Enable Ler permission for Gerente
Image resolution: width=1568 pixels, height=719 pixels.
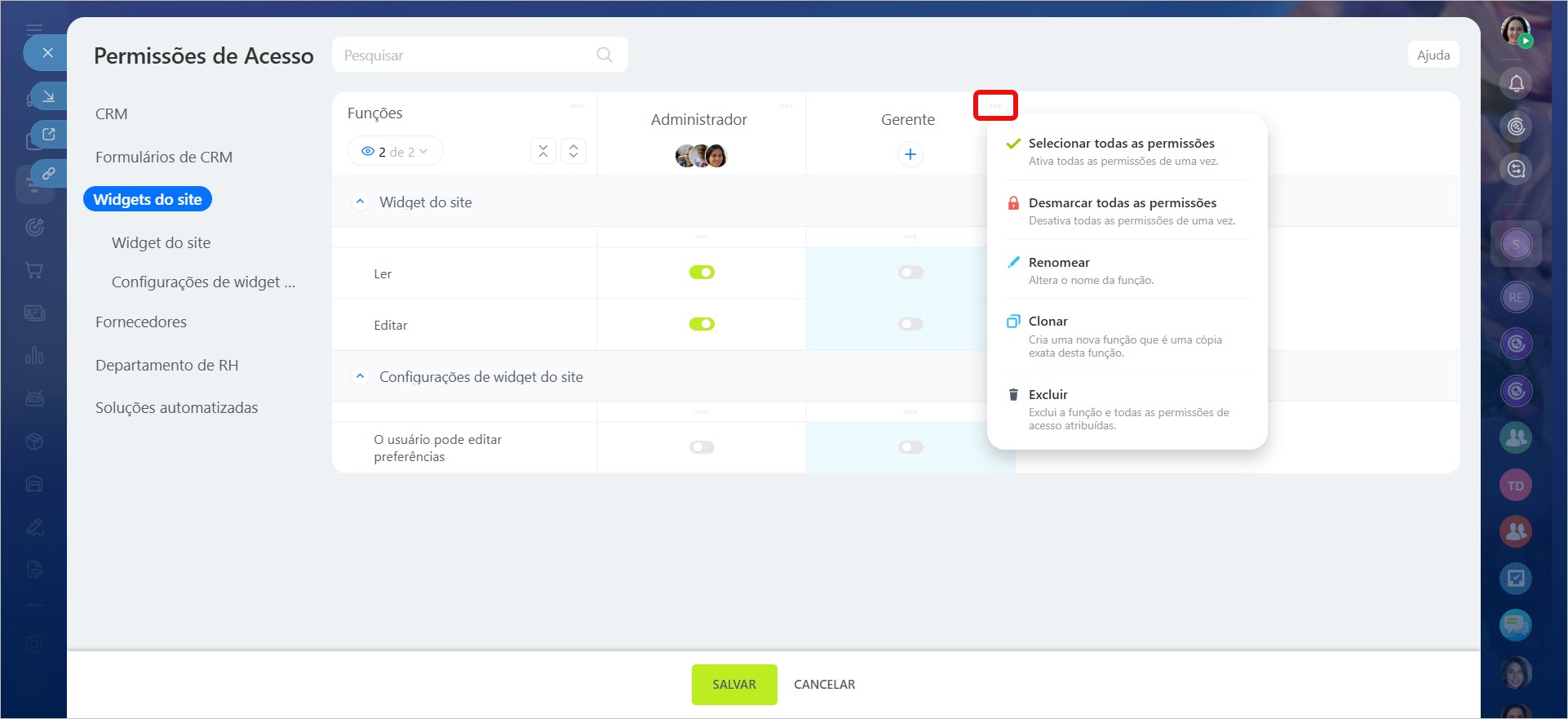(x=910, y=273)
